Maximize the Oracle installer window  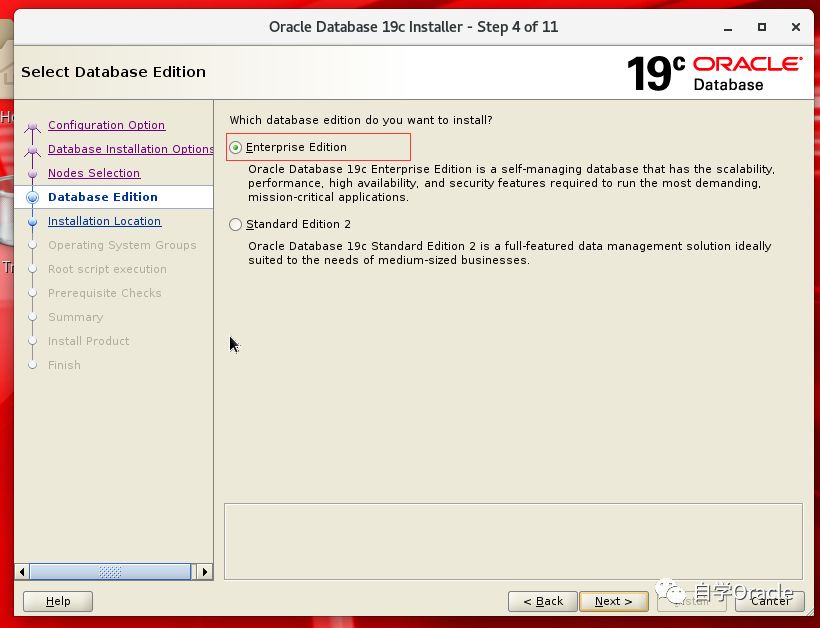(762, 27)
